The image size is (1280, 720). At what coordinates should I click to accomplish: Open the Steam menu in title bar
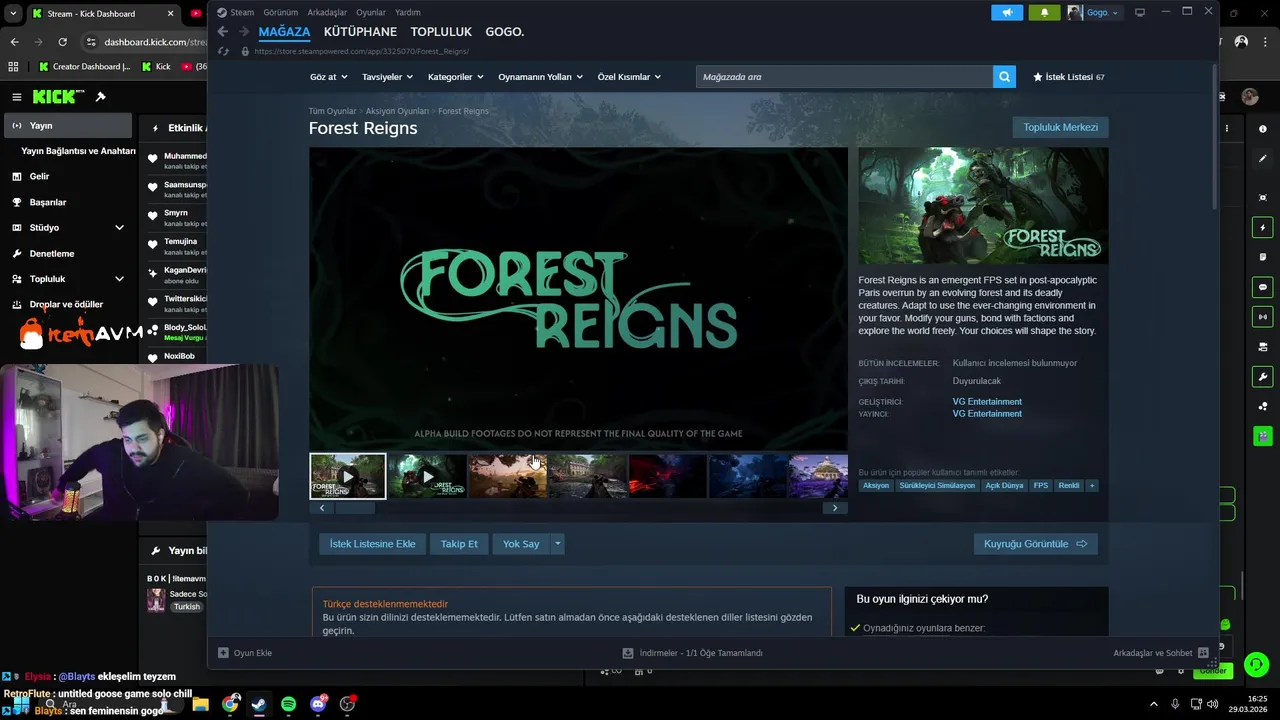(242, 12)
